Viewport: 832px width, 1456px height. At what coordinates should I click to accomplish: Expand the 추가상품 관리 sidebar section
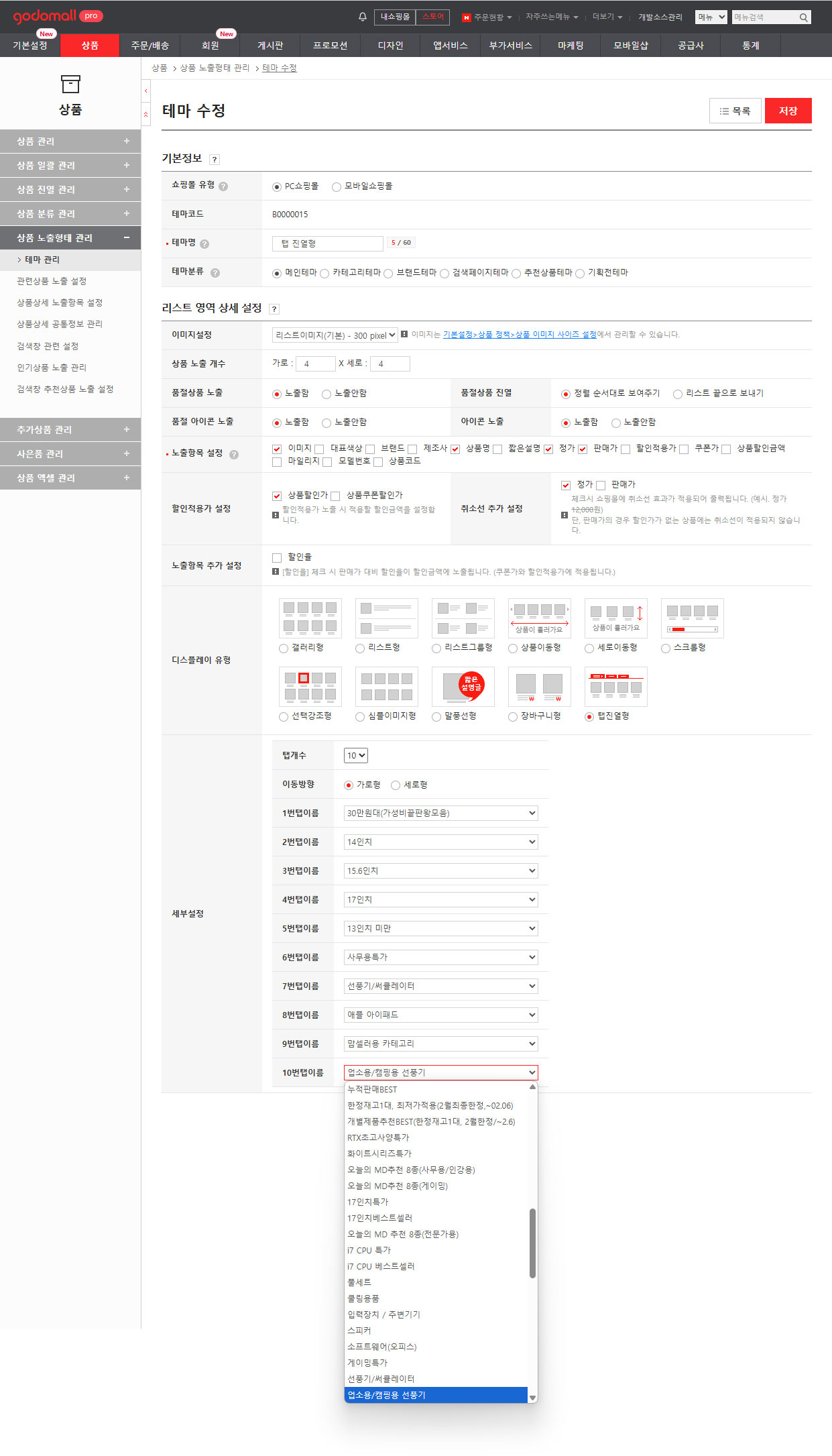[70, 430]
